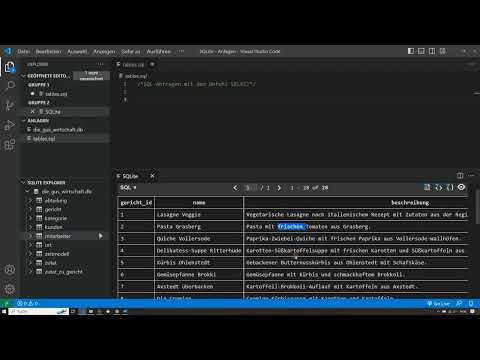Open the Gehe zu menu

131,51
